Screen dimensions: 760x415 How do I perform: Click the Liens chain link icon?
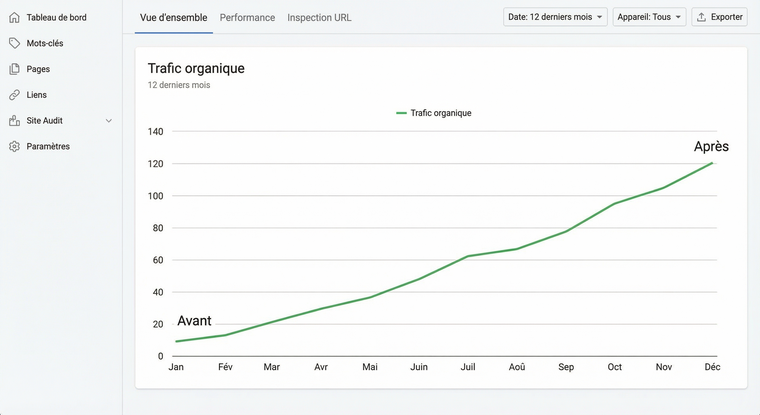[14, 95]
